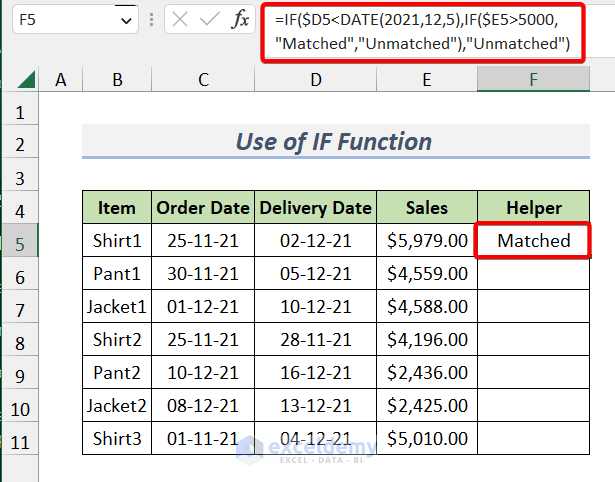Open the Name Box dropdown arrow
615x482 pixels.
(125, 19)
